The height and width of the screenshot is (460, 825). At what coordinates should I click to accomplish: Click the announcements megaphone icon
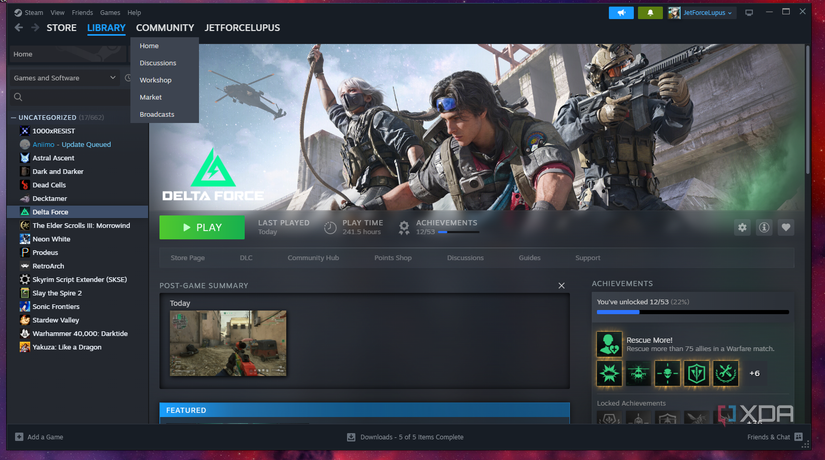coord(621,13)
